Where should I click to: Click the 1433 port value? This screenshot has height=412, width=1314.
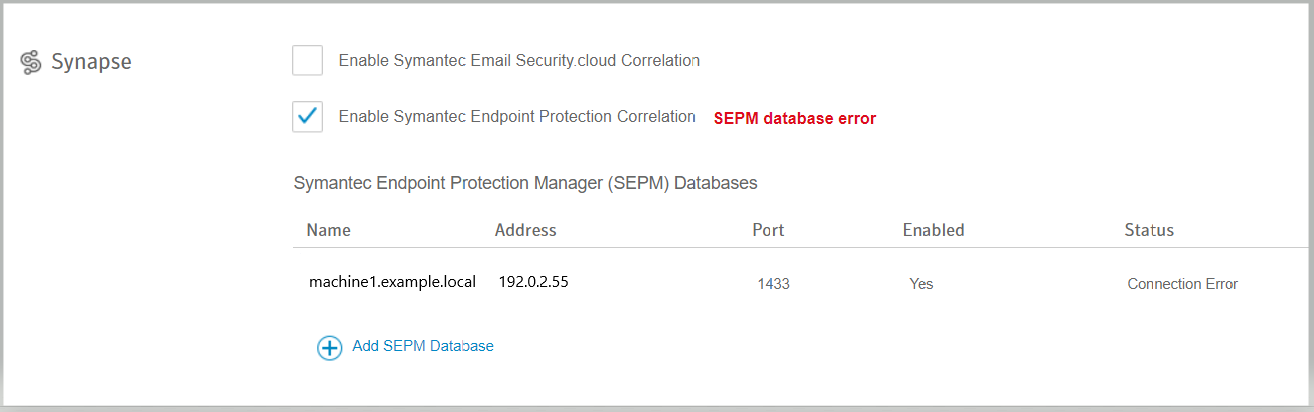(773, 284)
